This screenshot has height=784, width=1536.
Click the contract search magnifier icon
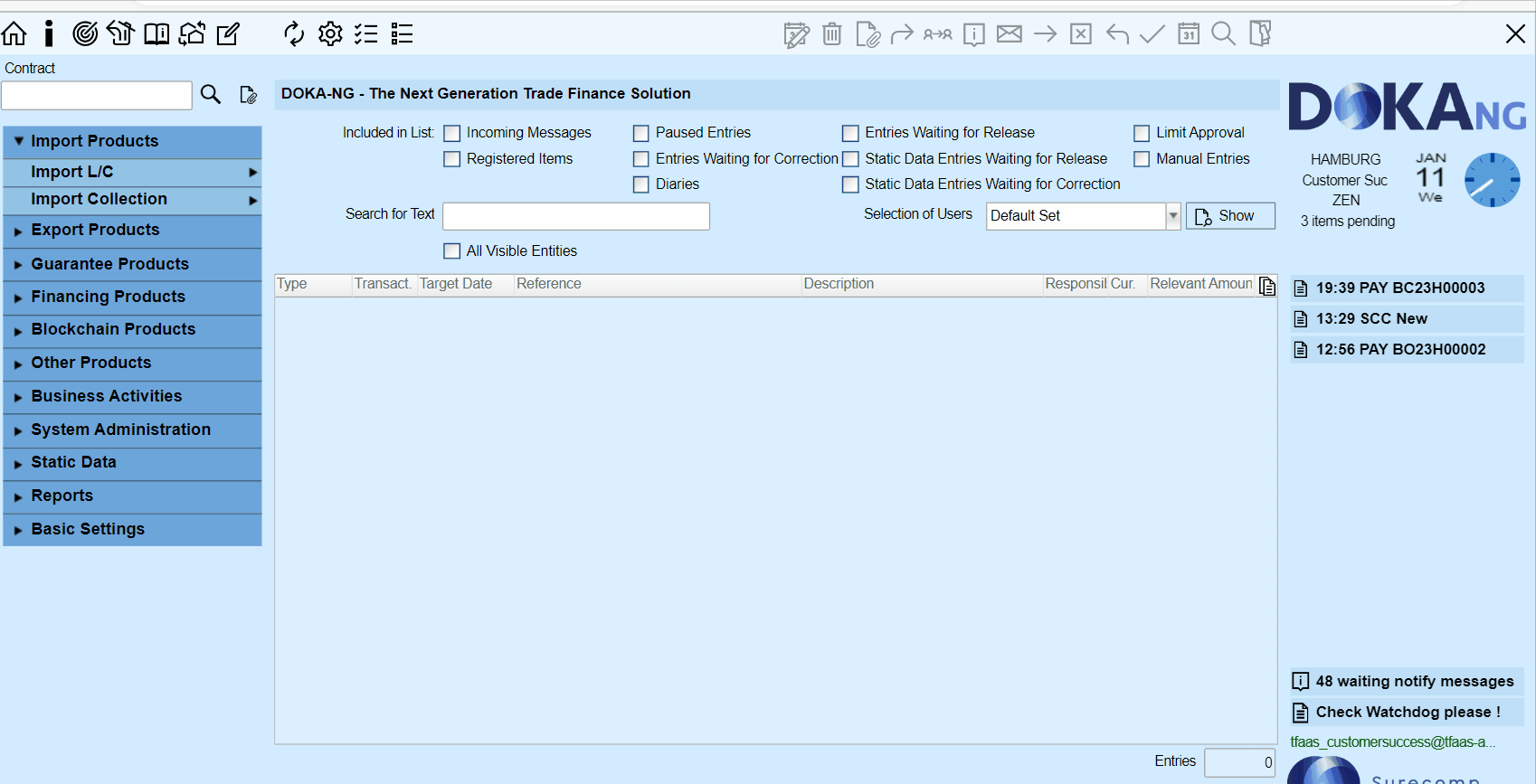[211, 94]
